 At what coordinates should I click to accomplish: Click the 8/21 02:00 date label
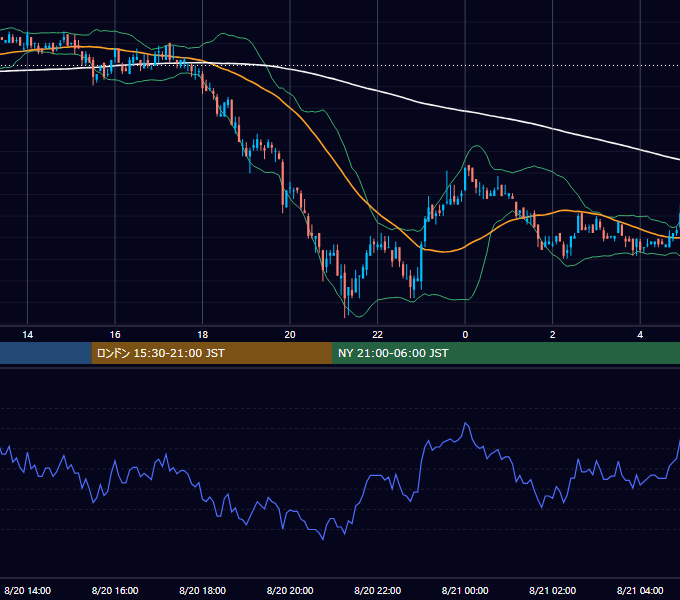[552, 590]
